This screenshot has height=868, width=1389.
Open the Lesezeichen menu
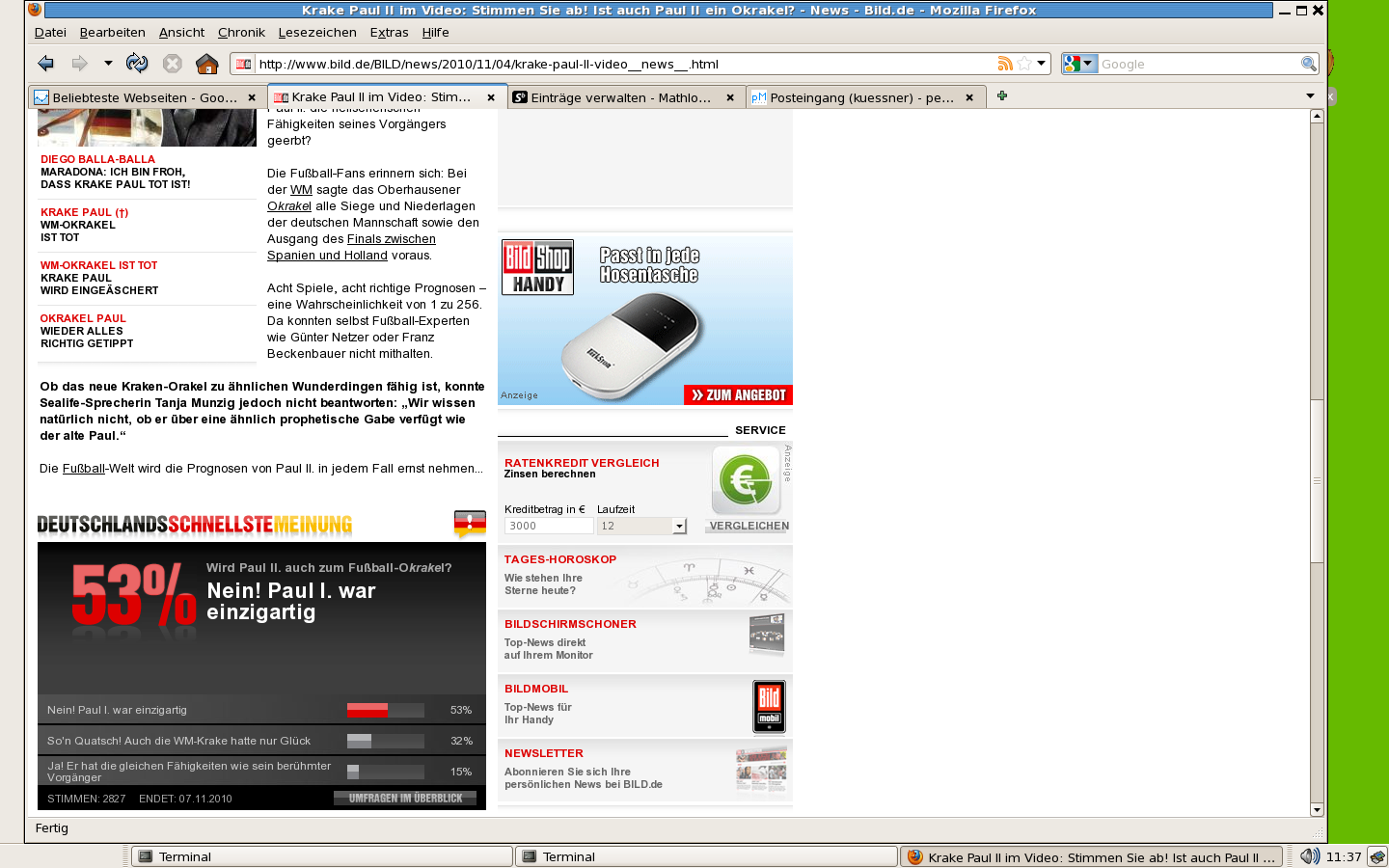(317, 32)
